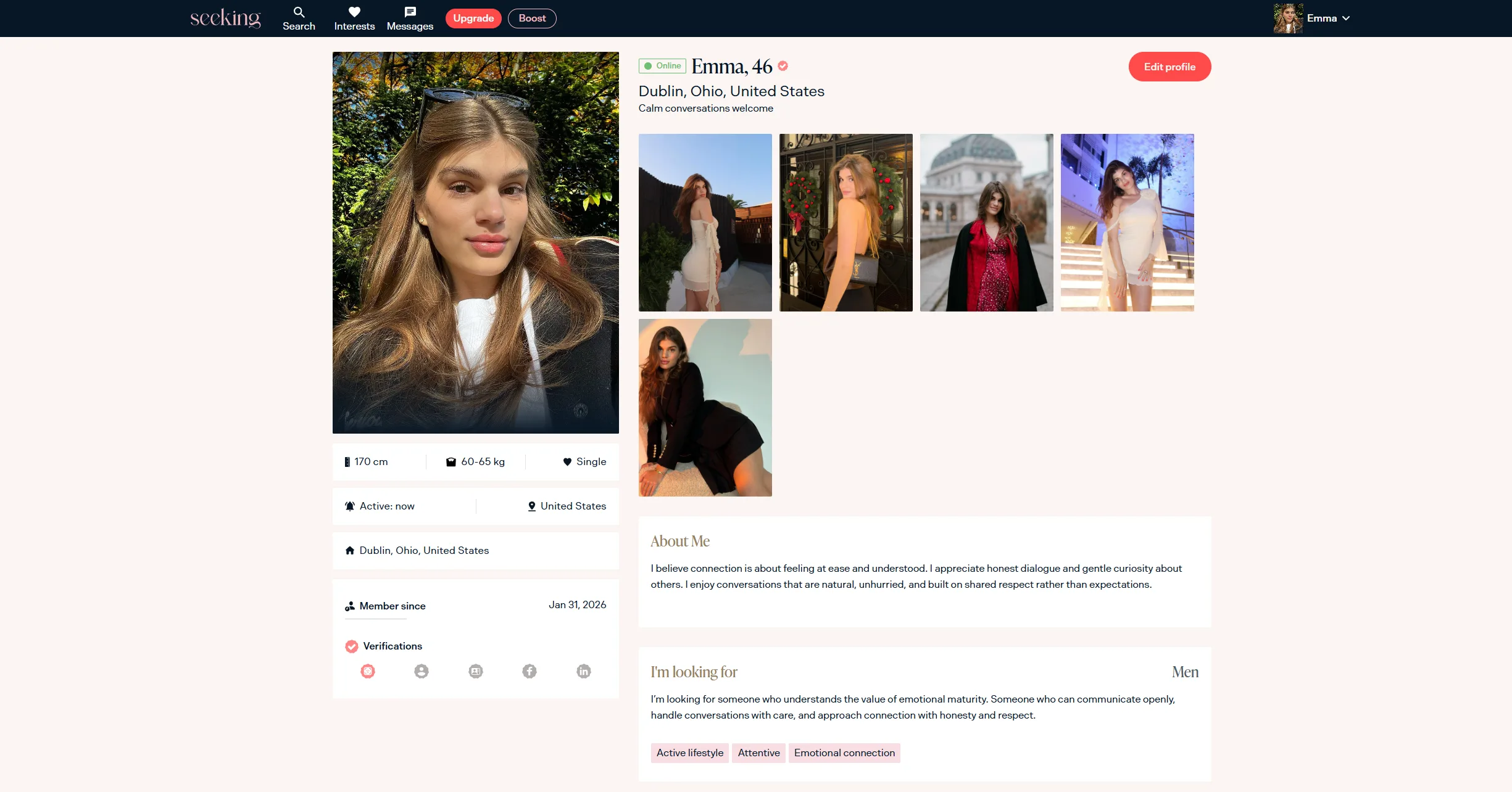Click verified checkmark next to Emma, 46
The image size is (1512, 792).
(x=783, y=66)
